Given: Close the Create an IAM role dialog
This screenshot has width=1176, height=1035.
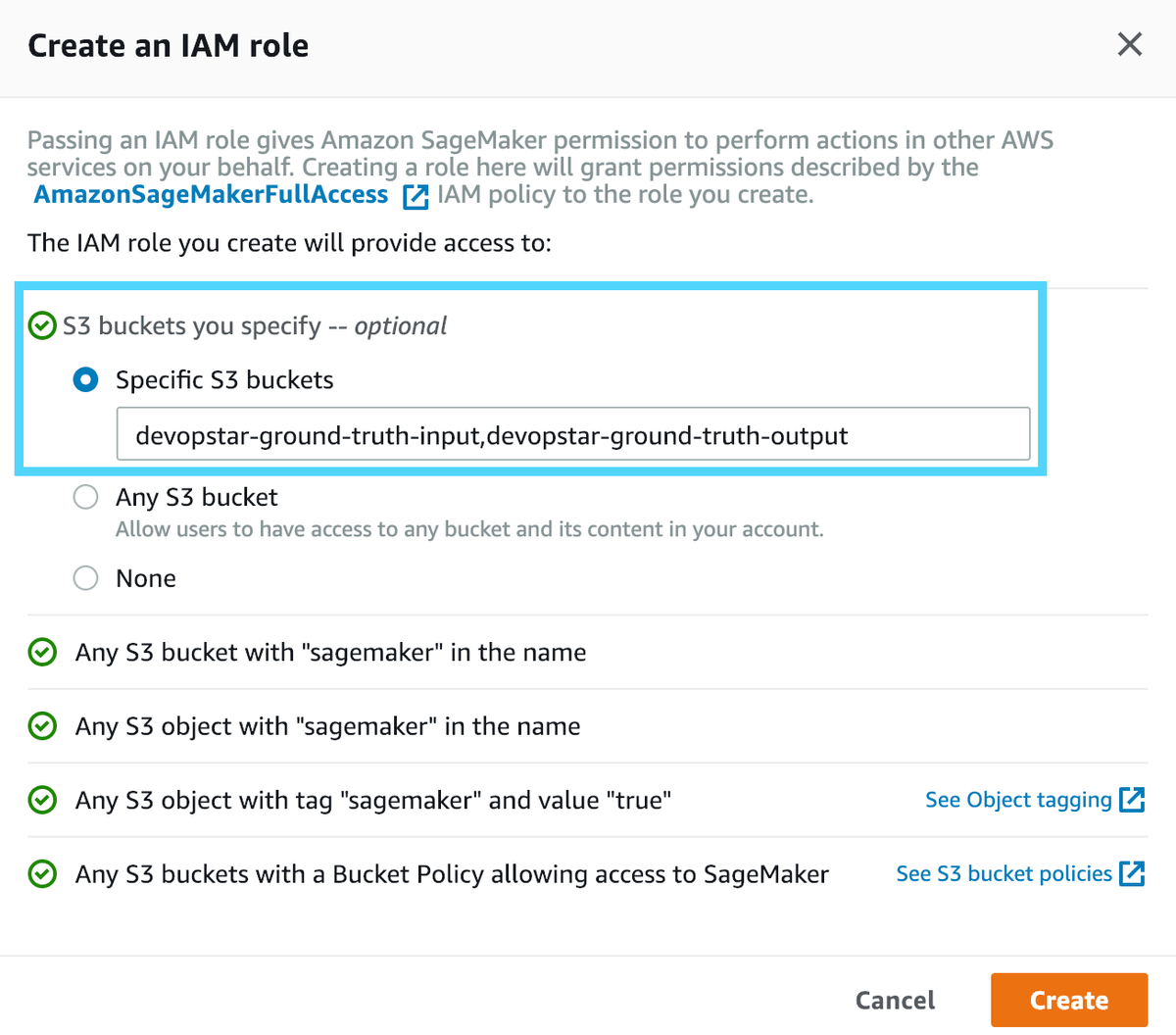Looking at the screenshot, I should click(x=1129, y=44).
